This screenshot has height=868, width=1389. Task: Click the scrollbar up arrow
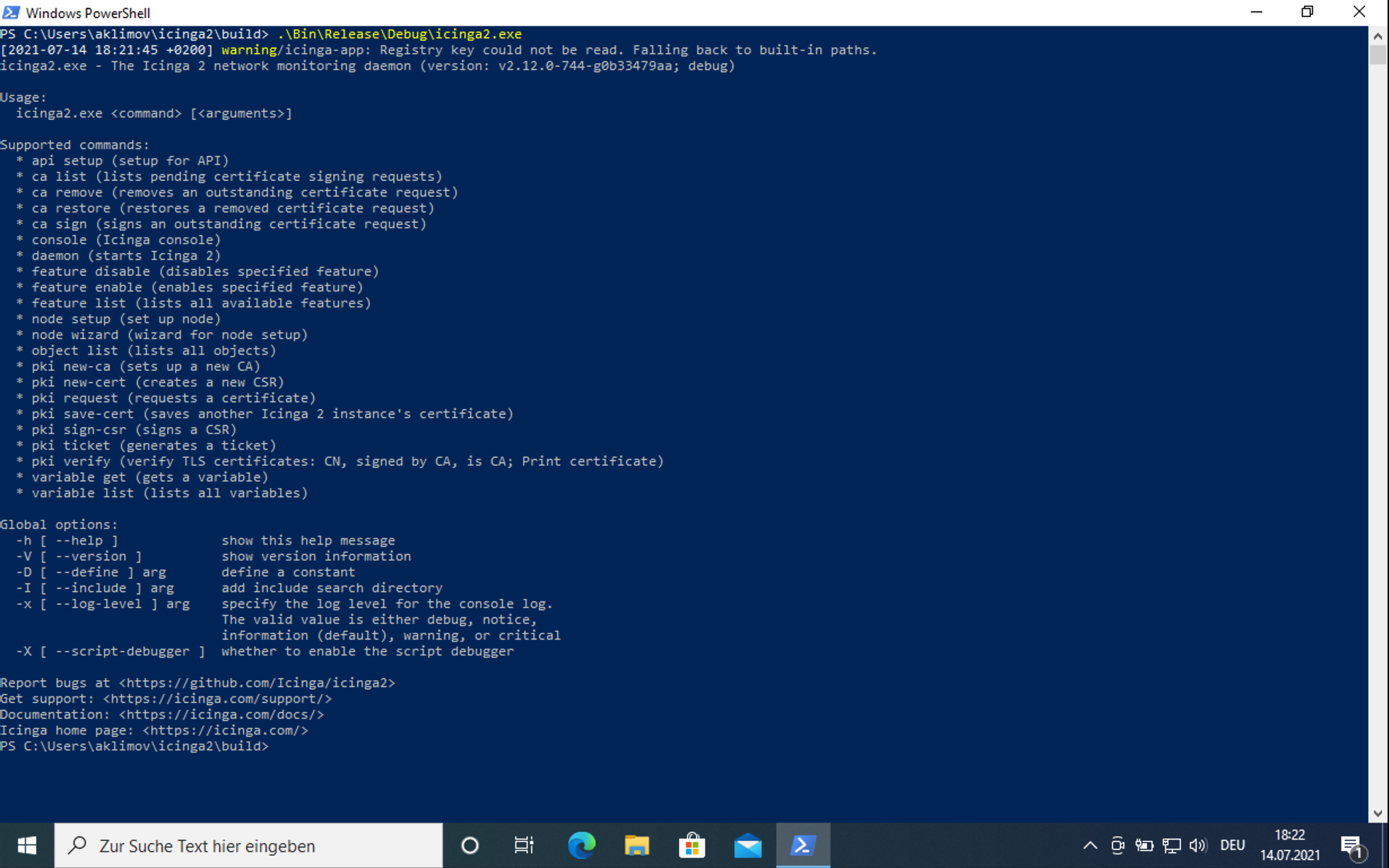(x=1377, y=35)
